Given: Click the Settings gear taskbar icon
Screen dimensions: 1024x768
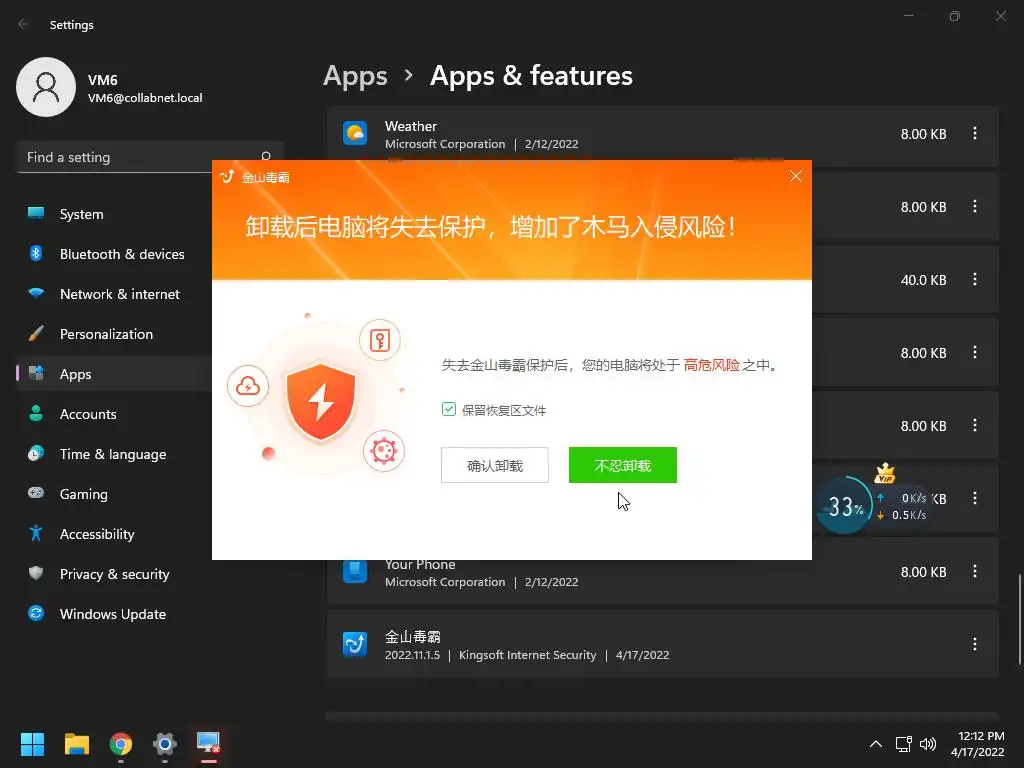Looking at the screenshot, I should pyautogui.click(x=165, y=744).
